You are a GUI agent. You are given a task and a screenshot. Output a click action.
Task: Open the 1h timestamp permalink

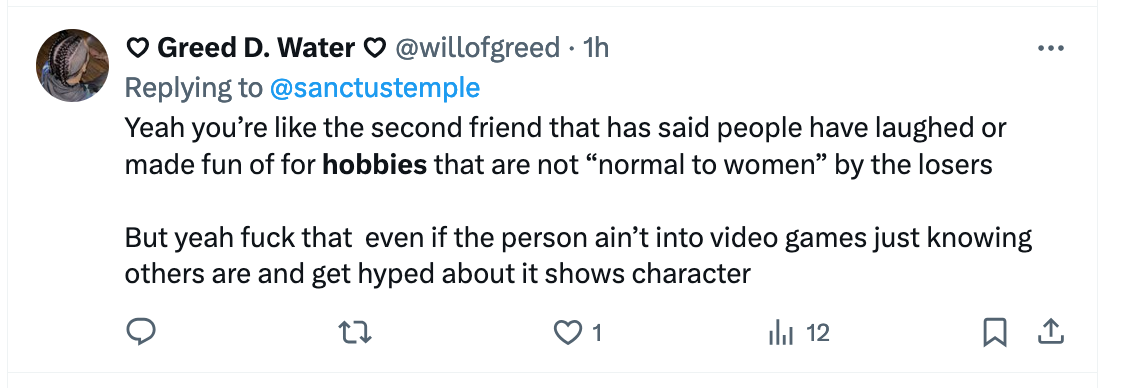pos(596,48)
